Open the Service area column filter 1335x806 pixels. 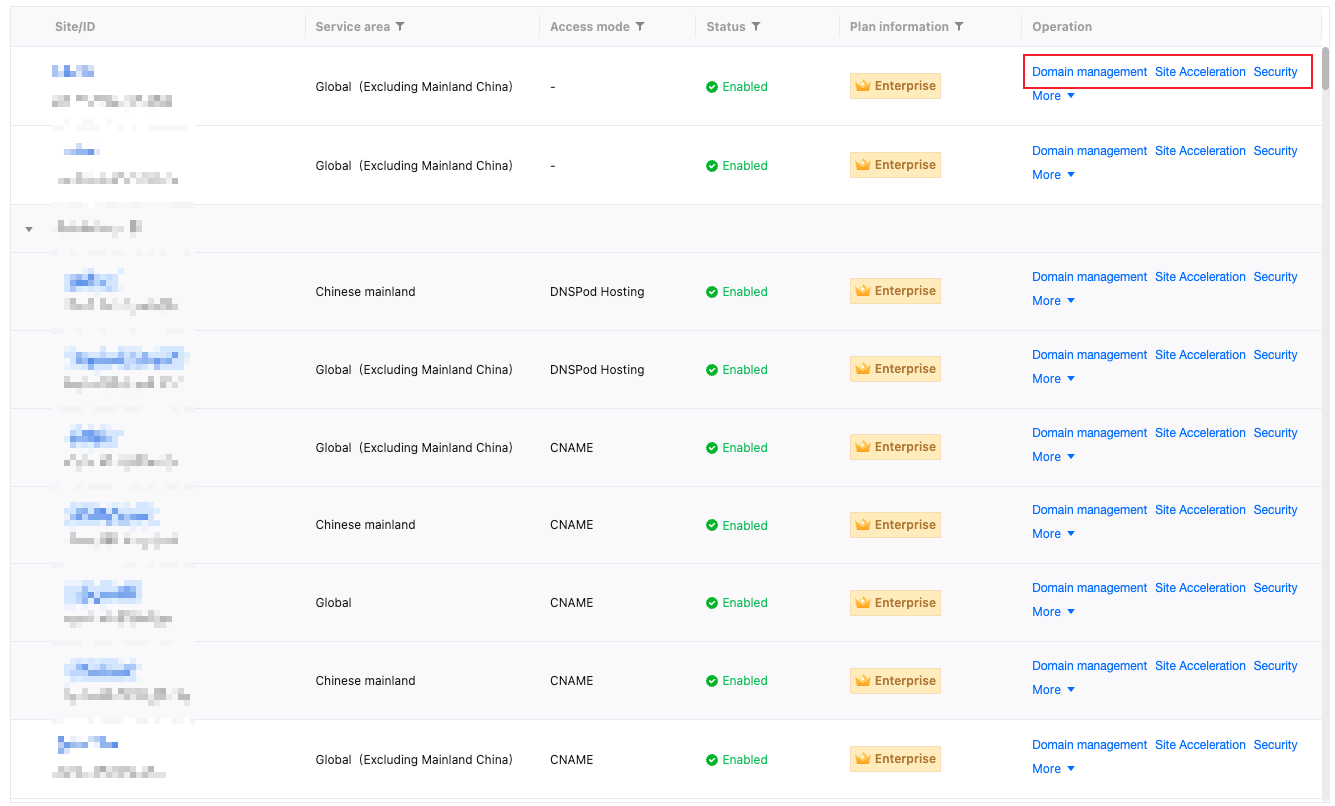(400, 27)
